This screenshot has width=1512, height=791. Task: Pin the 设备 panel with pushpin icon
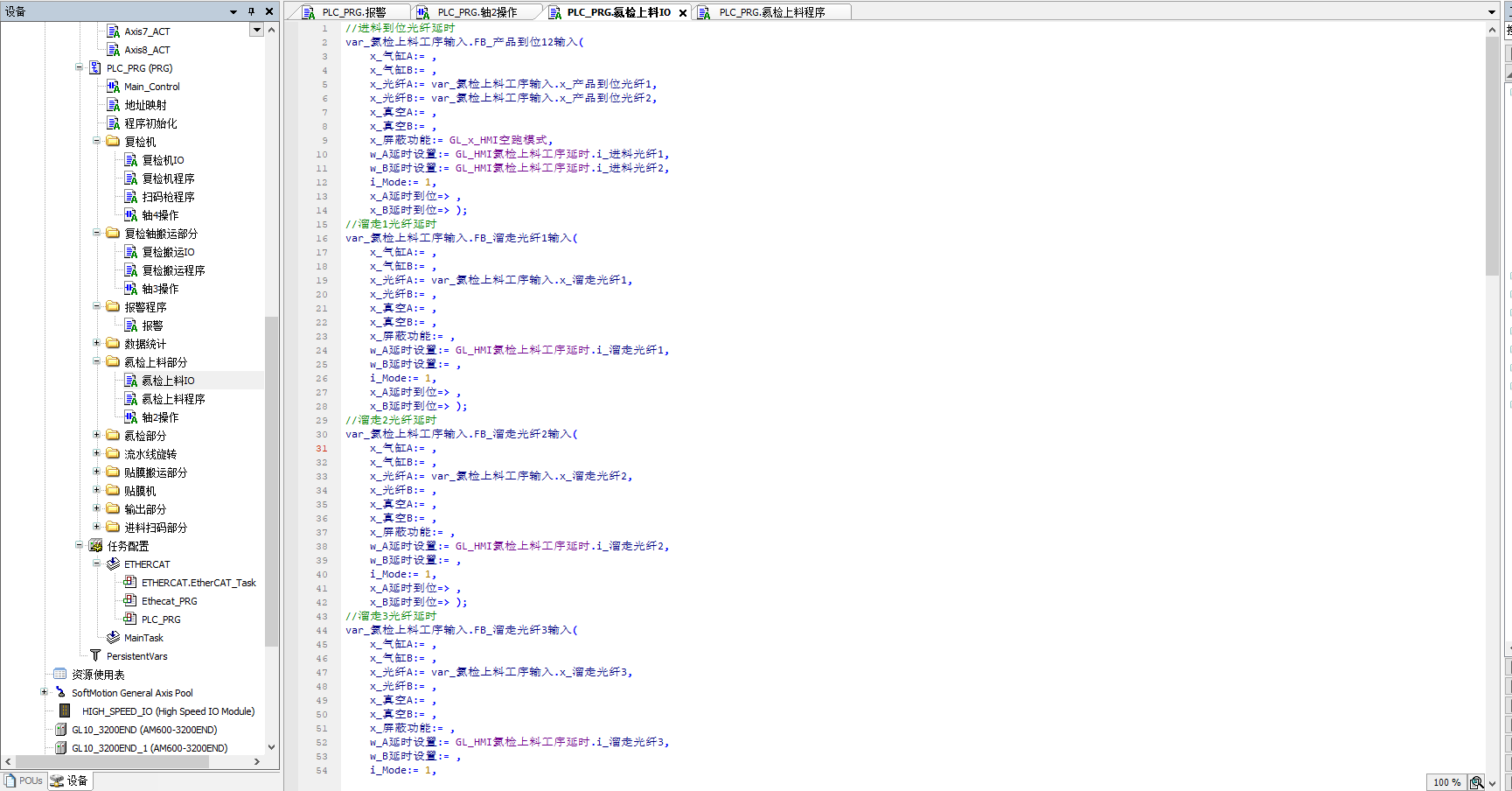coord(251,11)
